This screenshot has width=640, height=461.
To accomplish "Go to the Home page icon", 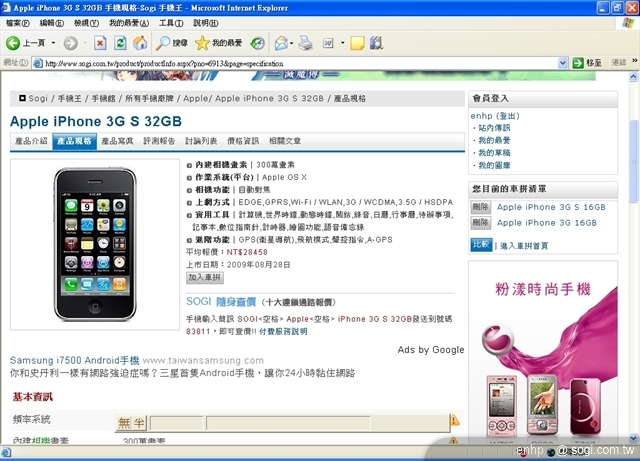I will point(140,43).
